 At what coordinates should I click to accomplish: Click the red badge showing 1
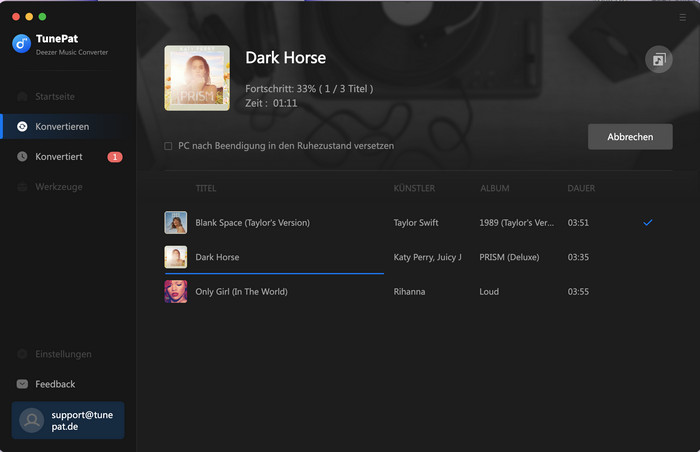[115, 157]
